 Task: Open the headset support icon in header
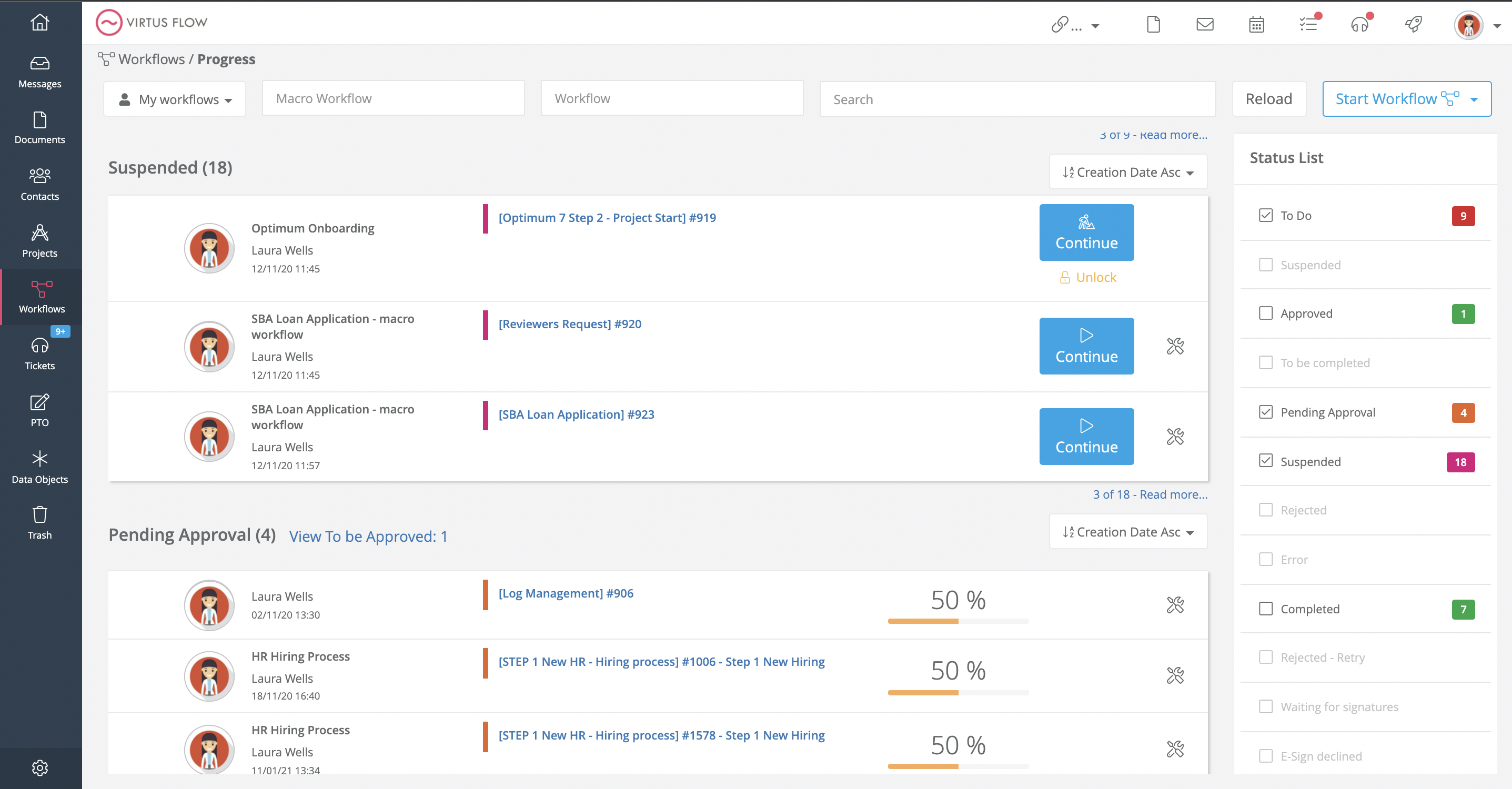tap(1359, 25)
